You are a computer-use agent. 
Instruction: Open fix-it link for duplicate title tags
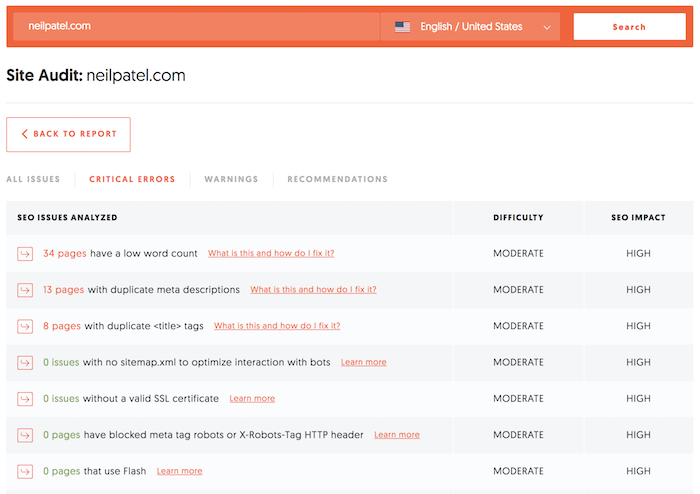pyautogui.click(x=277, y=326)
